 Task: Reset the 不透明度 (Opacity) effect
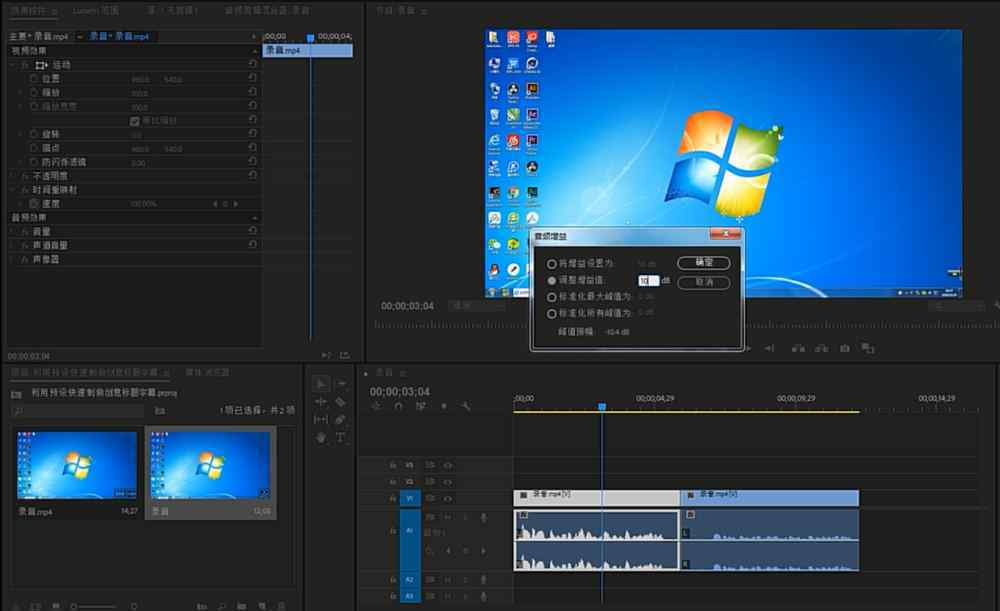pos(253,175)
